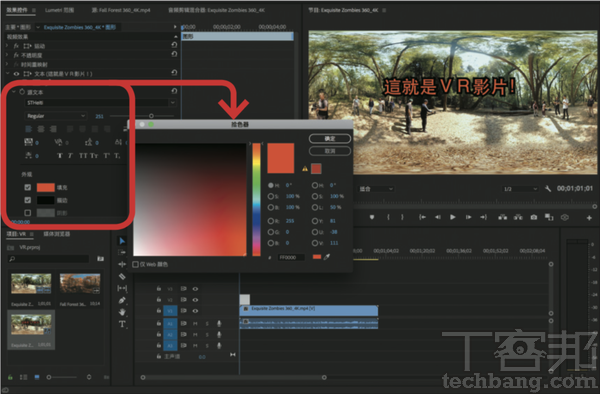The height and width of the screenshot is (394, 600).
Task: Mute audio track A1
Action: coord(195,324)
